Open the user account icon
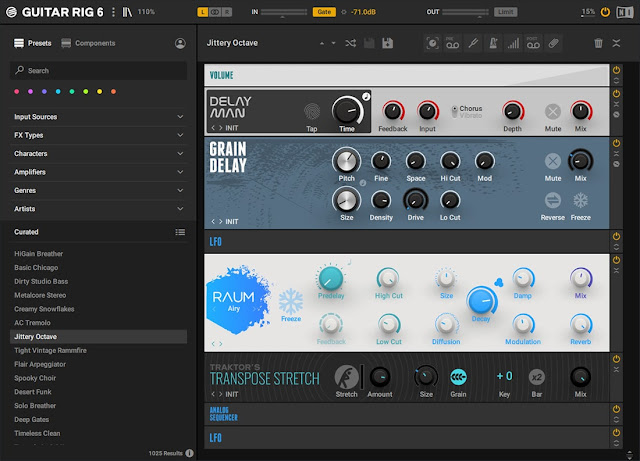 click(180, 44)
